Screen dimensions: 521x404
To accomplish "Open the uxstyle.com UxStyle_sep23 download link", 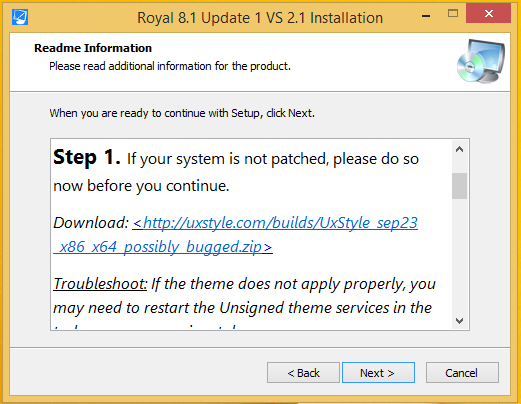I will (x=275, y=223).
